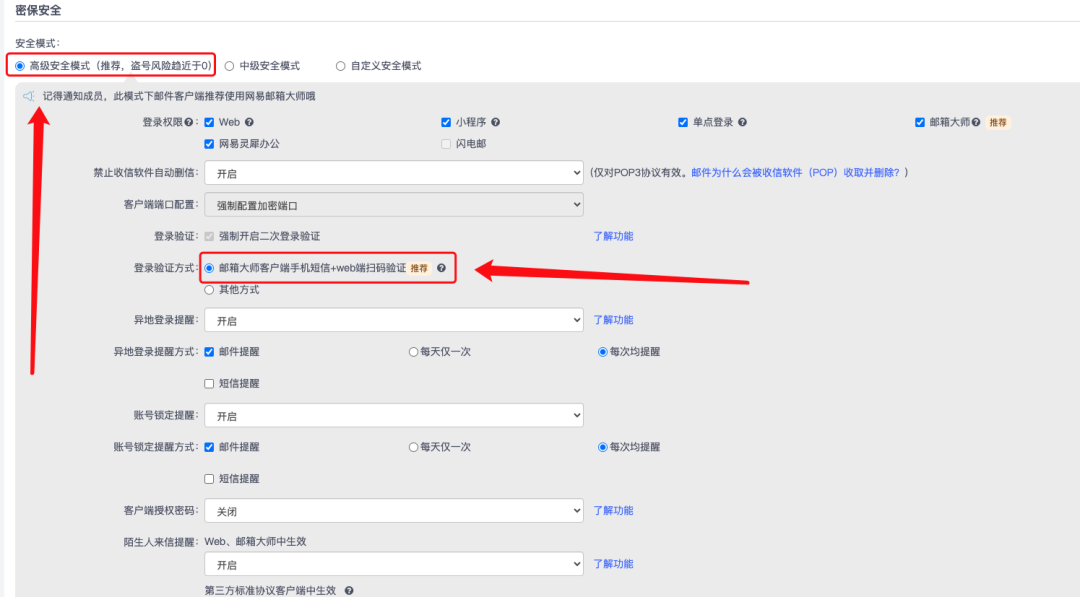Click the 强制开启二次登录验证 checkbox

[209, 236]
